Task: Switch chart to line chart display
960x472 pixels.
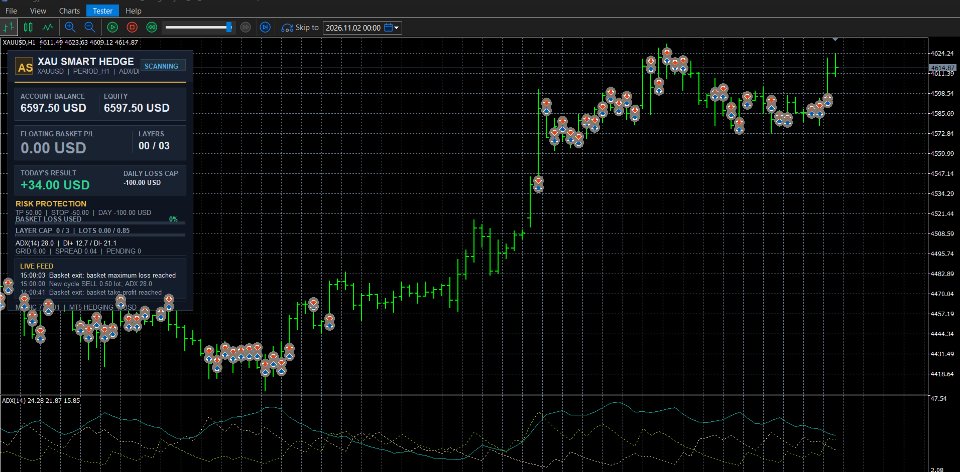Action: pyautogui.click(x=48, y=27)
